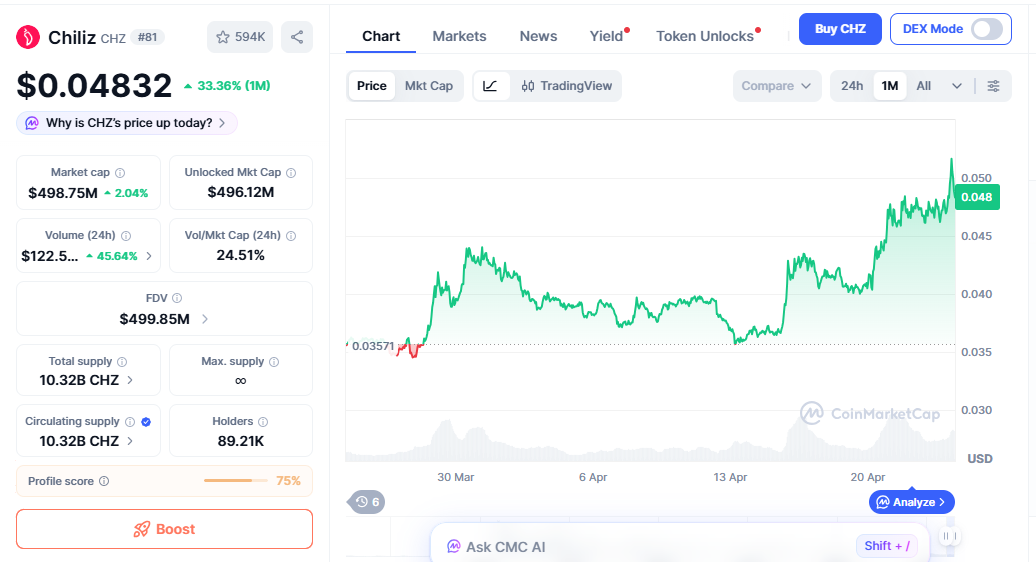
Task: Click the #81 rank badge
Action: [147, 37]
